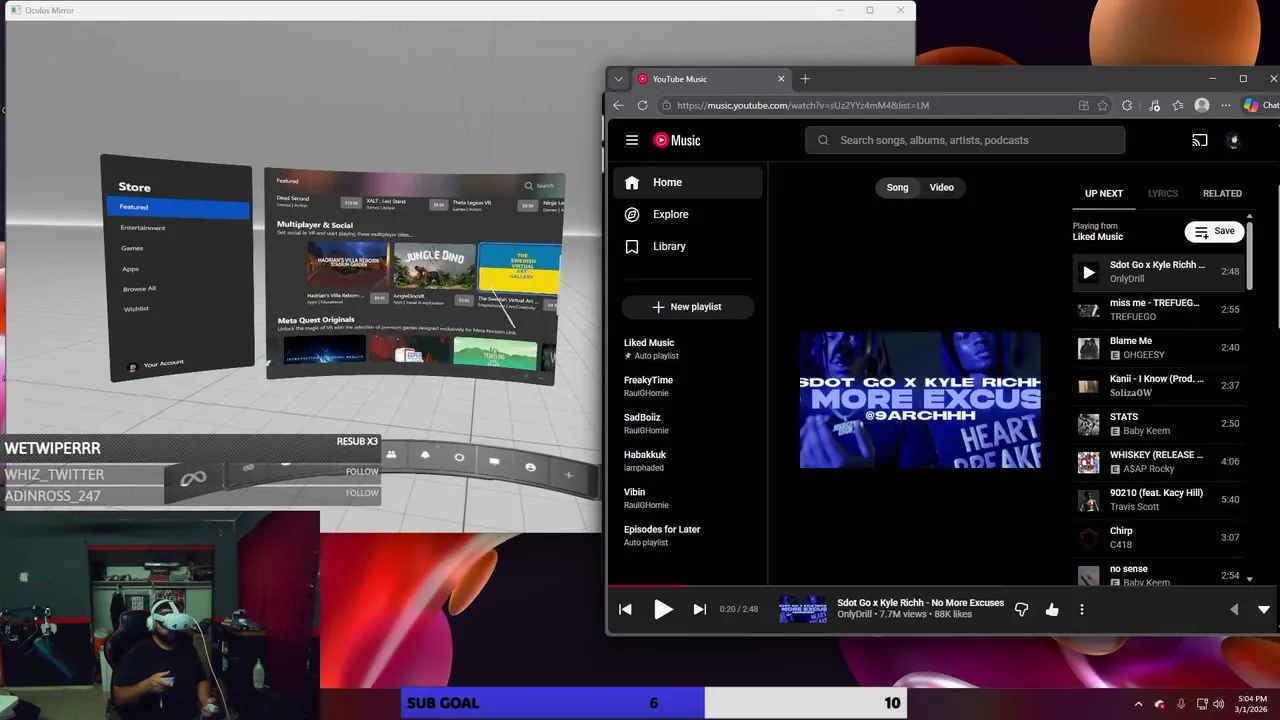Open the taskbar volume icon
This screenshot has width=1280, height=720.
(1217, 703)
